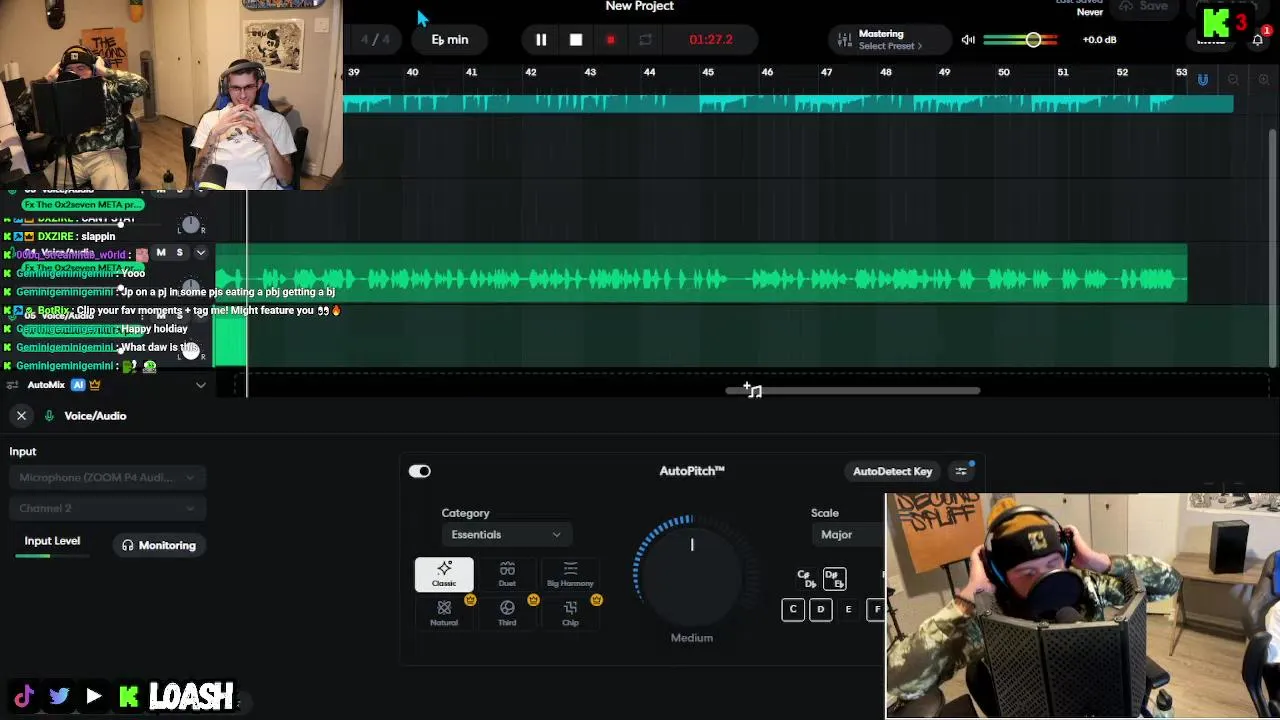This screenshot has height=720, width=1280.
Task: Open notifications bell icon
Action: pyautogui.click(x=1258, y=40)
